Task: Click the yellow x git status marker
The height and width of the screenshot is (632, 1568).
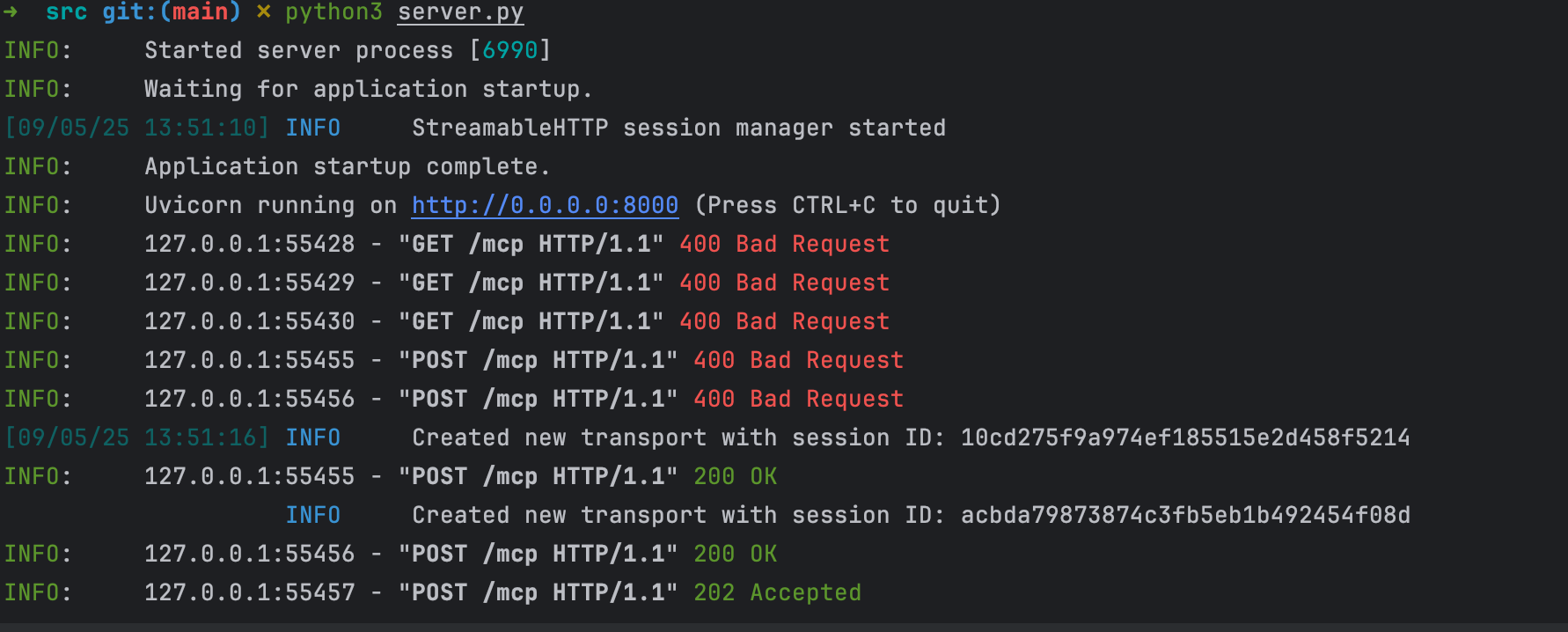Action: (x=263, y=12)
